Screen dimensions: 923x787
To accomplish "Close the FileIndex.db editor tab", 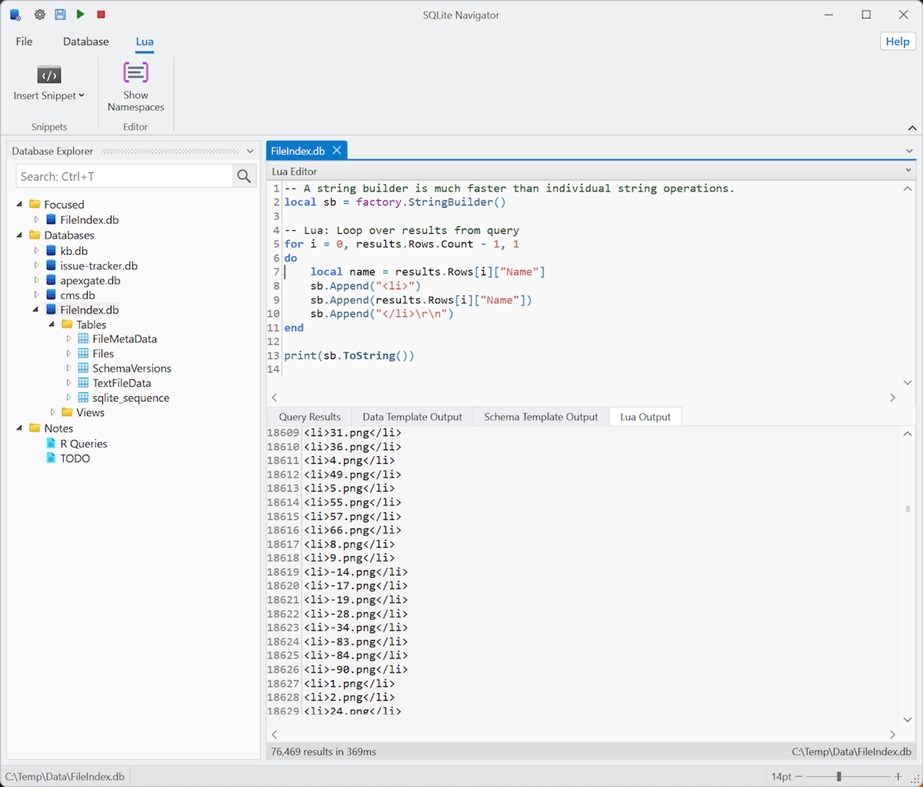I will (337, 150).
